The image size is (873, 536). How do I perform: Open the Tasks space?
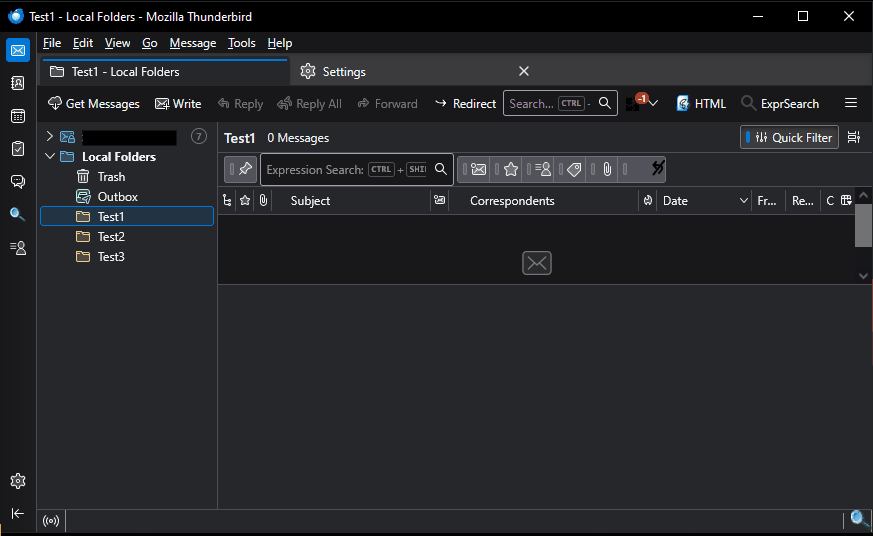(18, 149)
